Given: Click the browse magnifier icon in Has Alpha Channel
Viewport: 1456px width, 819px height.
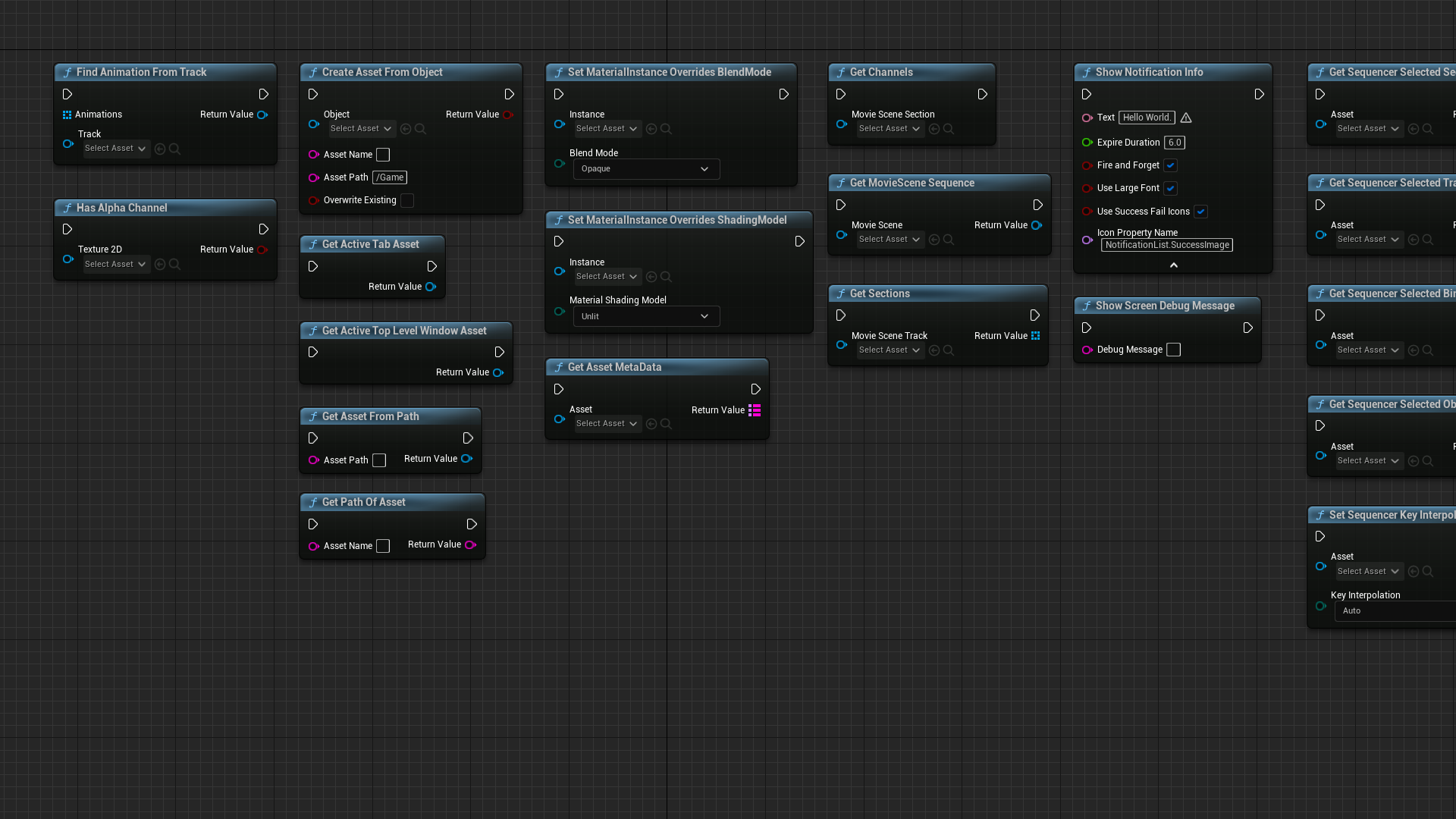Looking at the screenshot, I should click(x=174, y=265).
